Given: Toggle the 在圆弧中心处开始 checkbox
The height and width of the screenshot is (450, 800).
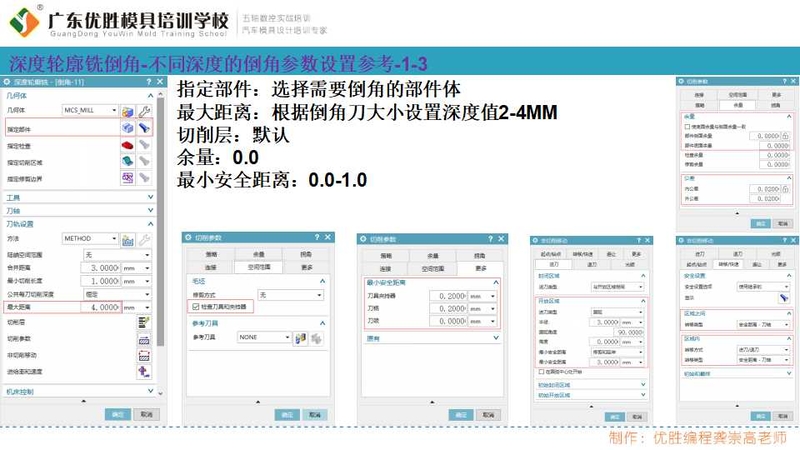Looking at the screenshot, I should pos(541,372).
